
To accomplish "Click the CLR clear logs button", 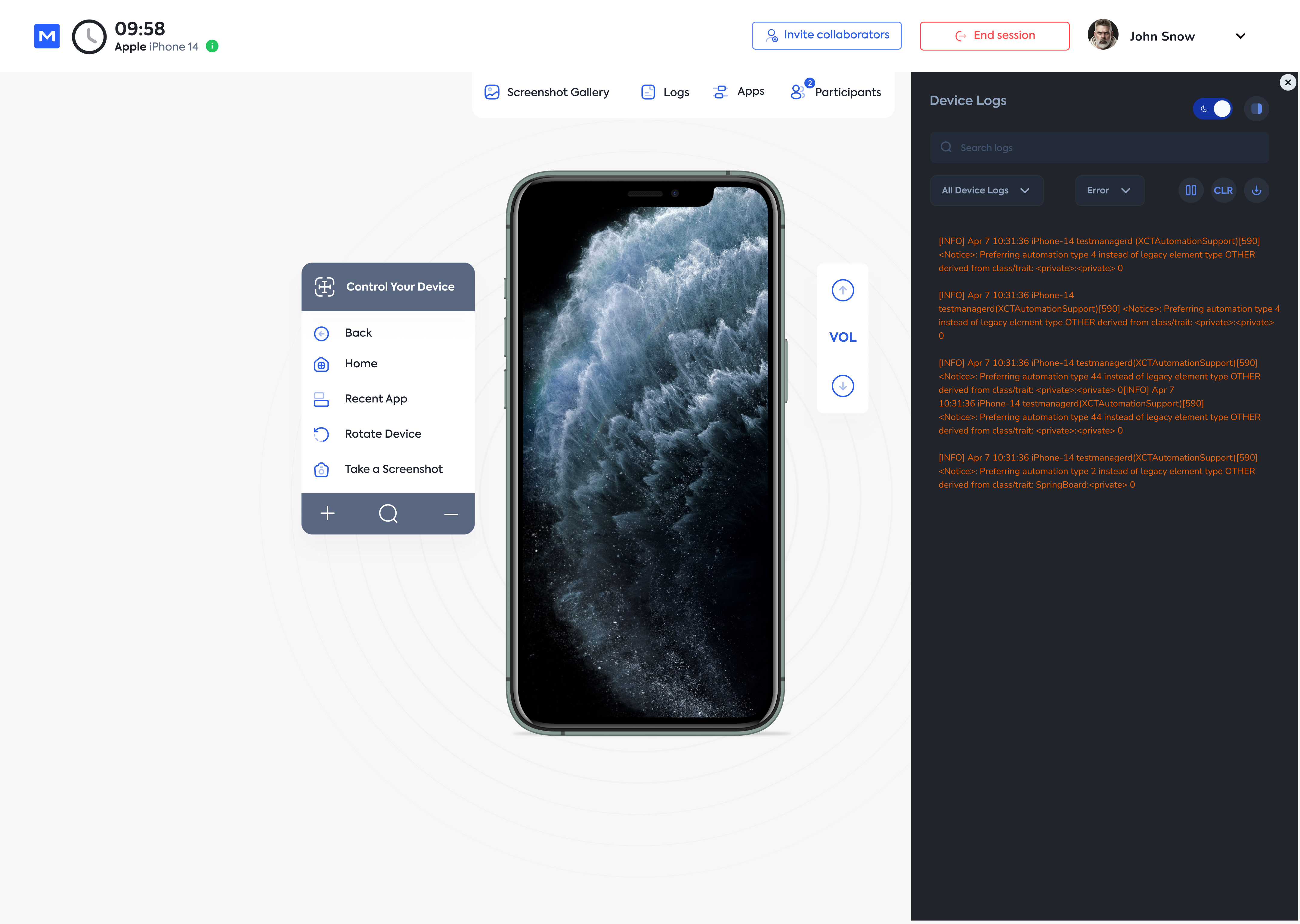I will [1223, 191].
